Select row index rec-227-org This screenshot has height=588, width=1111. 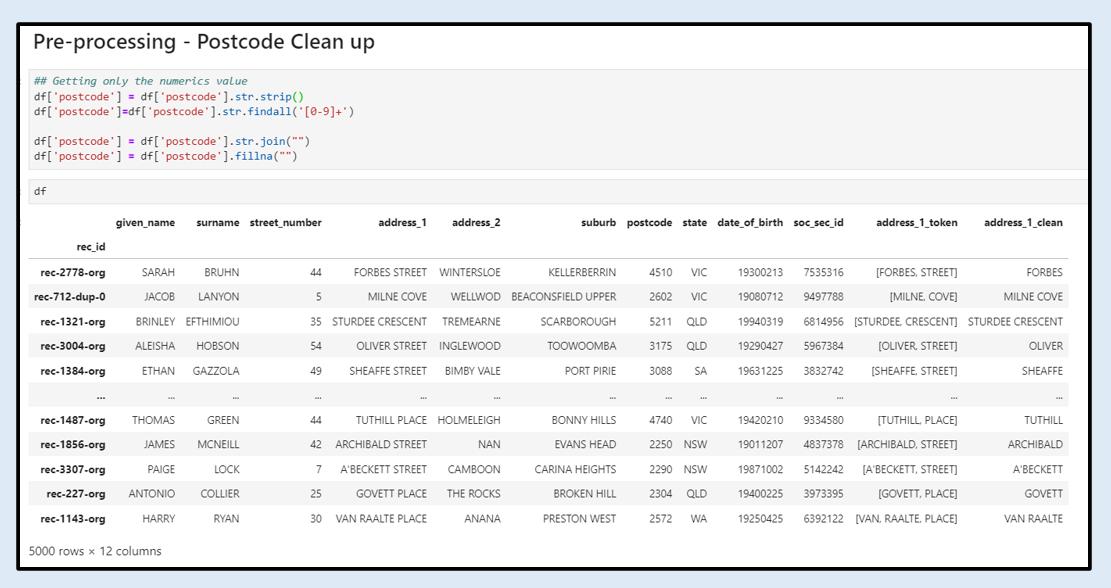click(76, 494)
